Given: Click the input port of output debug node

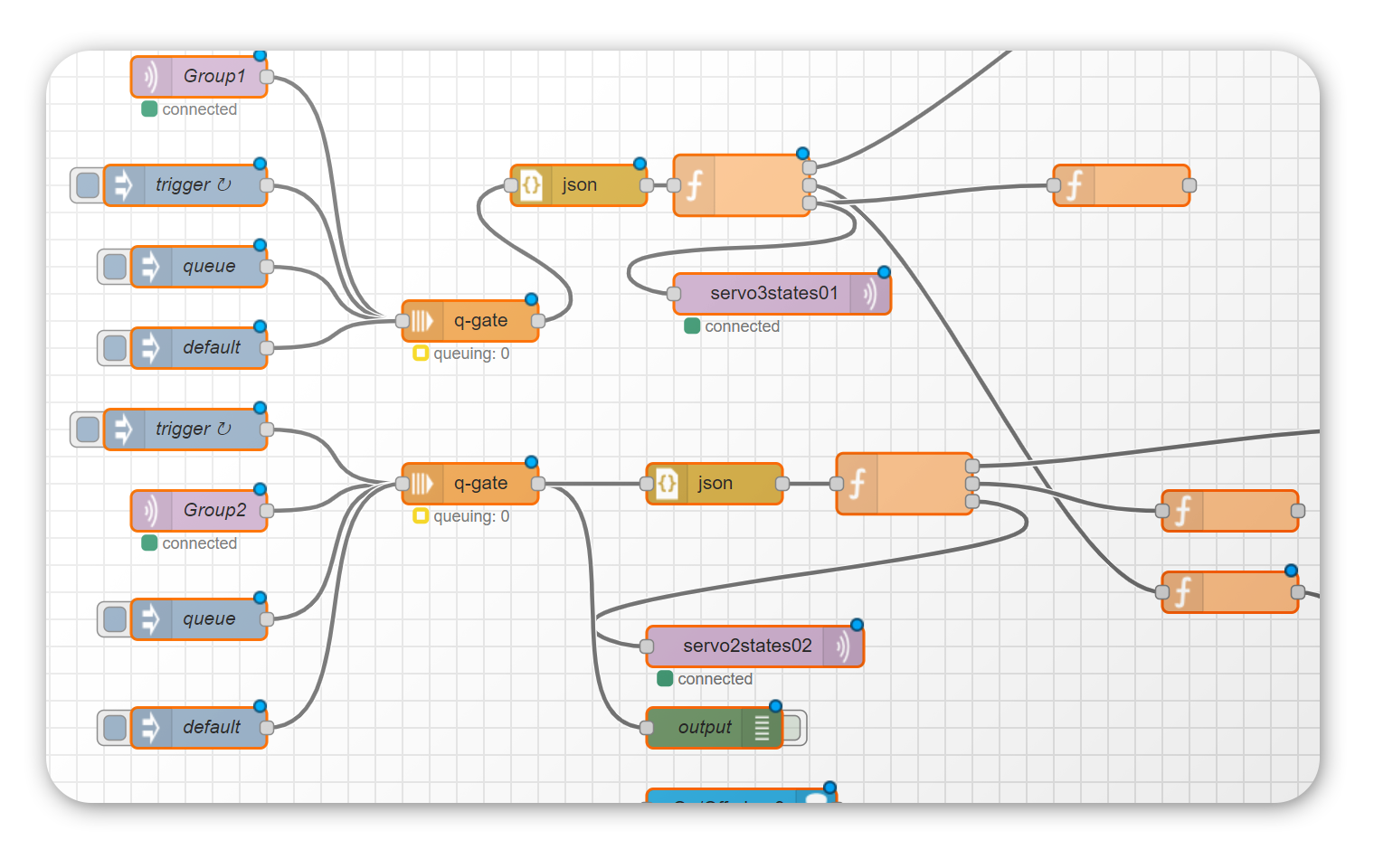Looking at the screenshot, I should point(647,728).
